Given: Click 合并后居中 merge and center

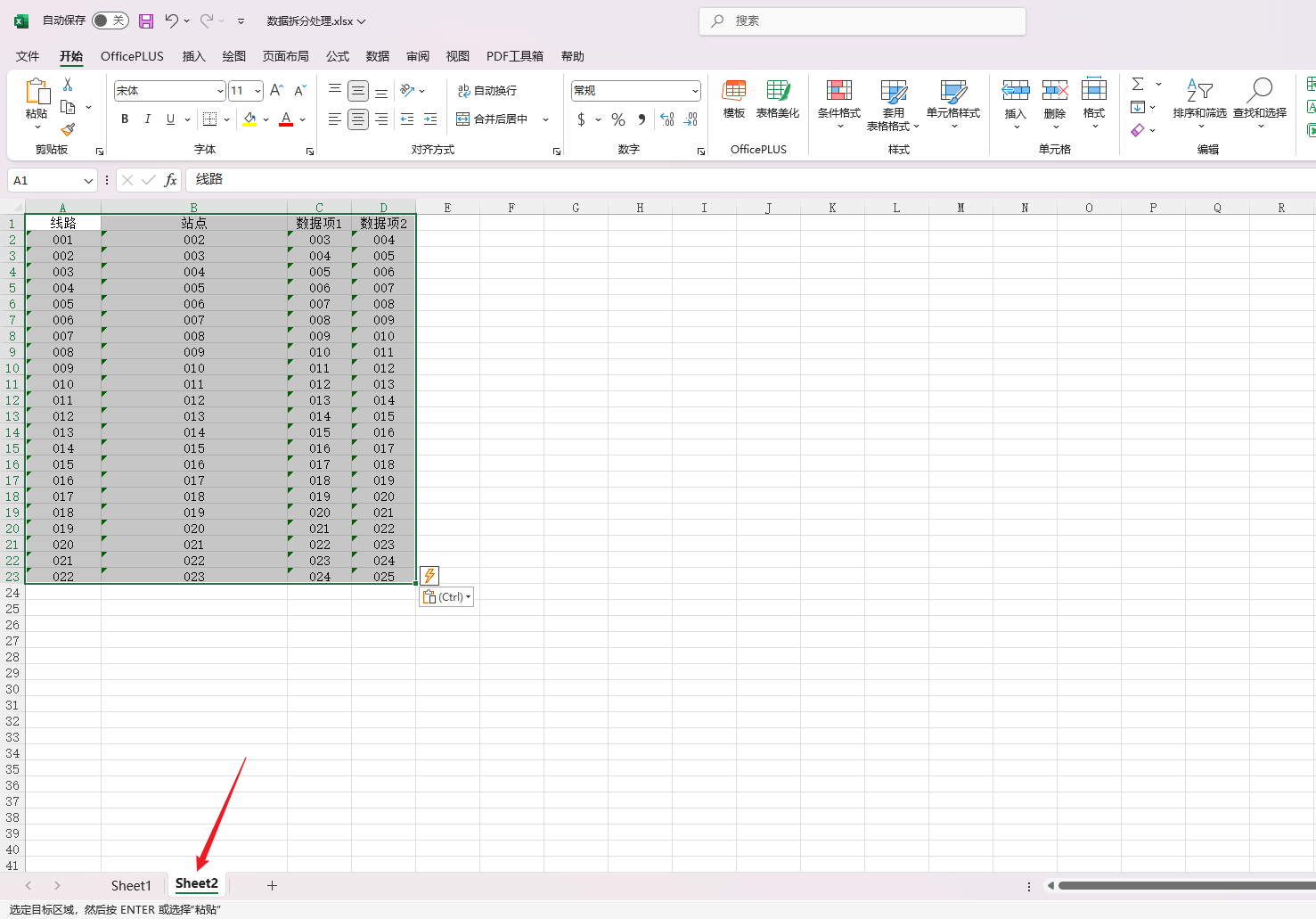Looking at the screenshot, I should pos(492,119).
